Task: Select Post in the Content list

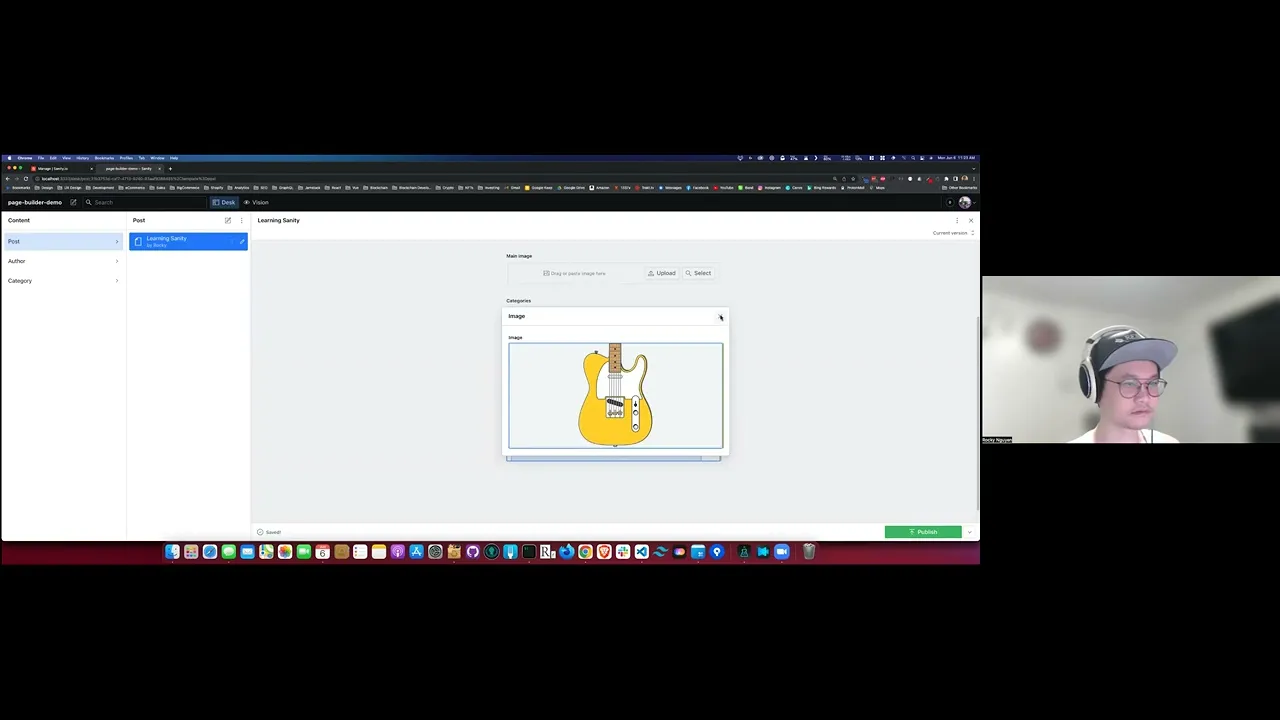Action: [x=62, y=241]
